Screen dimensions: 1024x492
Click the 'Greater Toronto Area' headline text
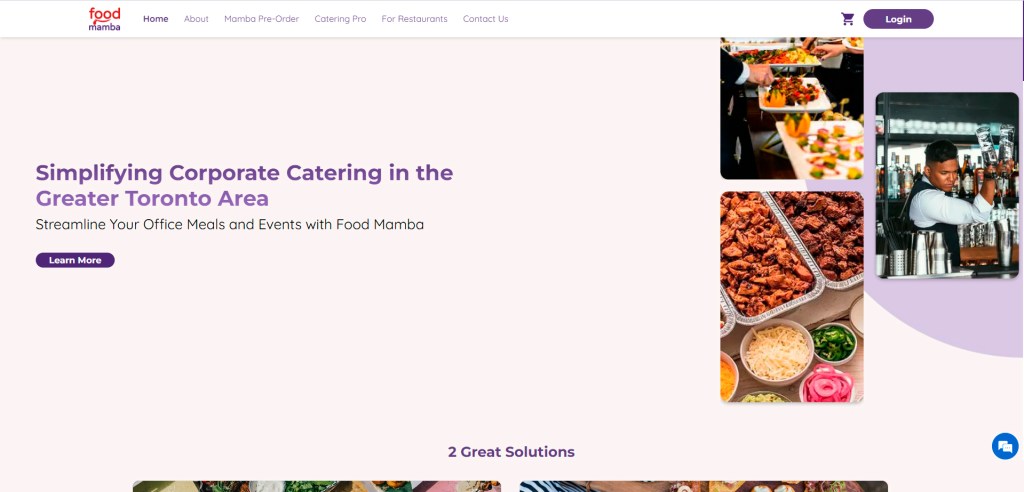pos(152,198)
